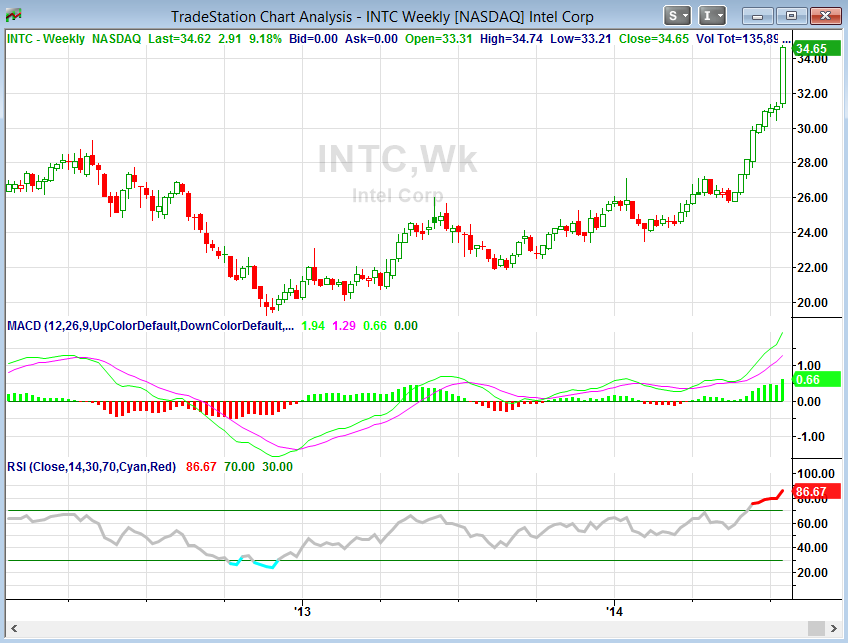Click the 1.00 MACD axis label
This screenshot has width=848, height=643.
tap(809, 366)
